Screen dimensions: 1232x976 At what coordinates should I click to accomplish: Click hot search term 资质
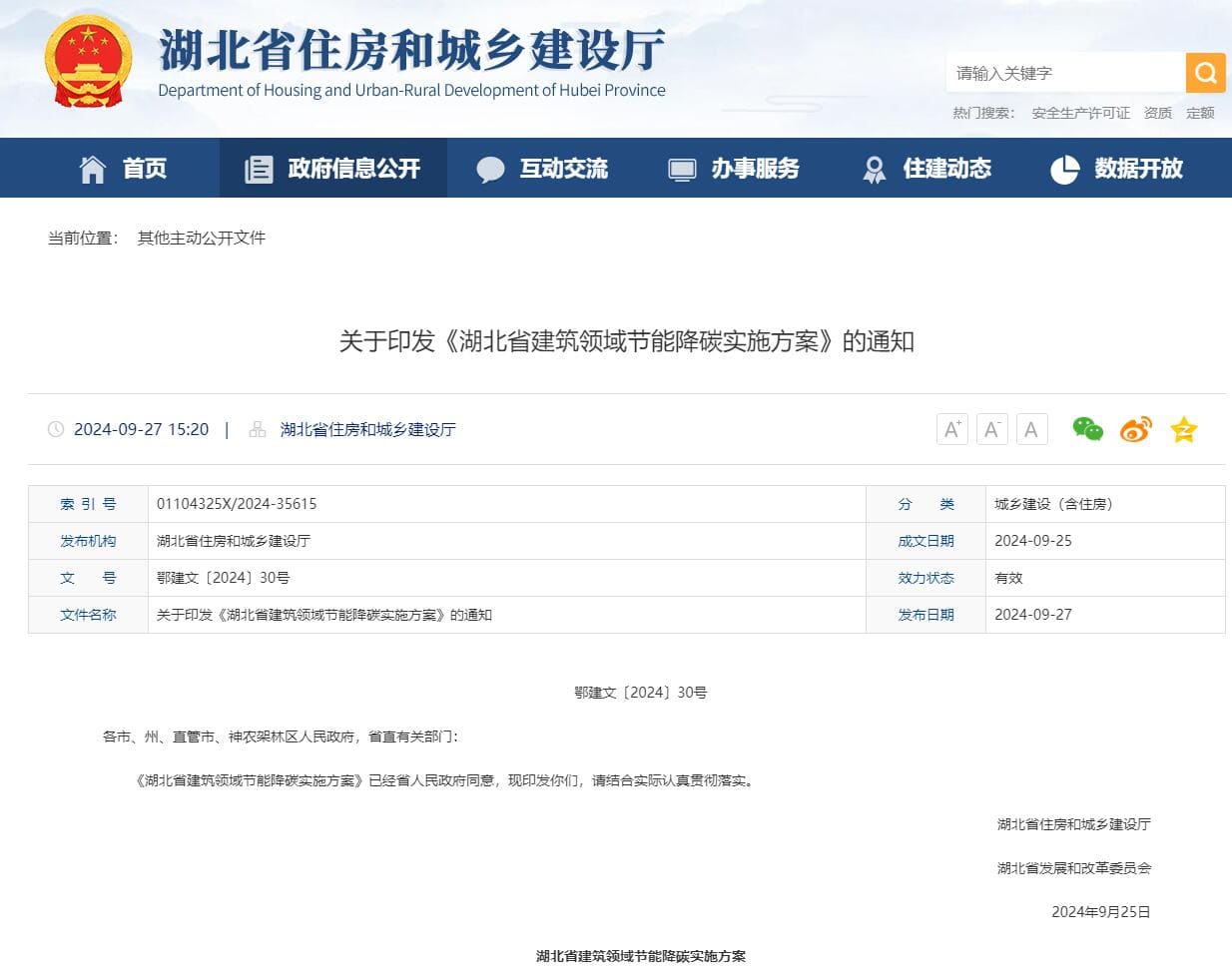pyautogui.click(x=1158, y=113)
